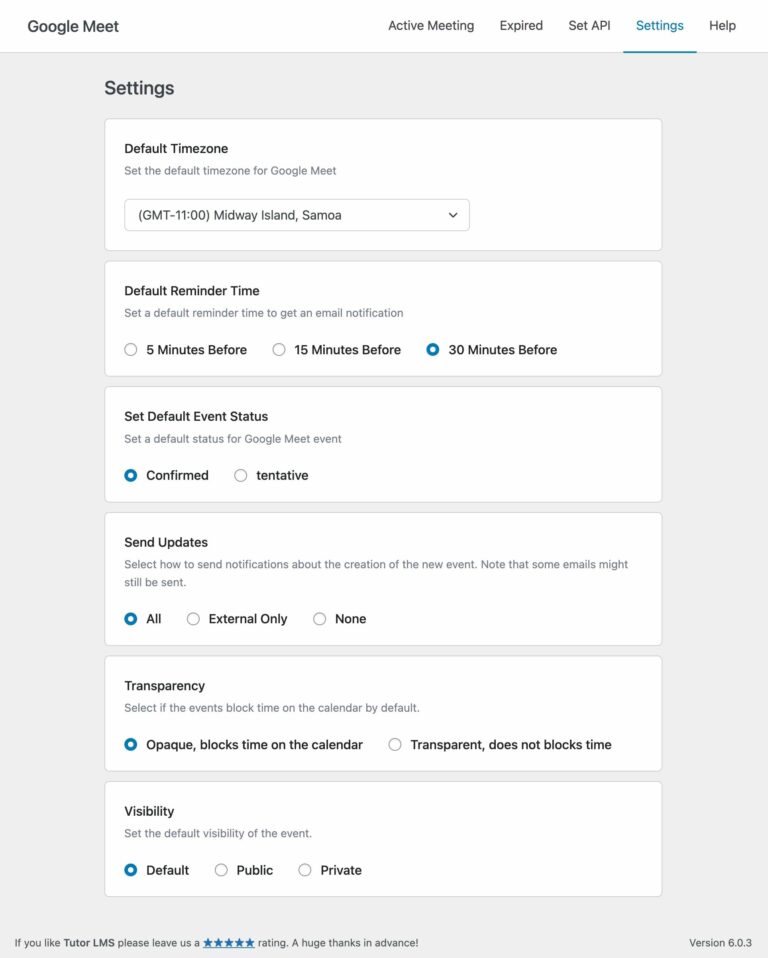Set event status to tentative
The width and height of the screenshot is (768, 958).
(240, 475)
